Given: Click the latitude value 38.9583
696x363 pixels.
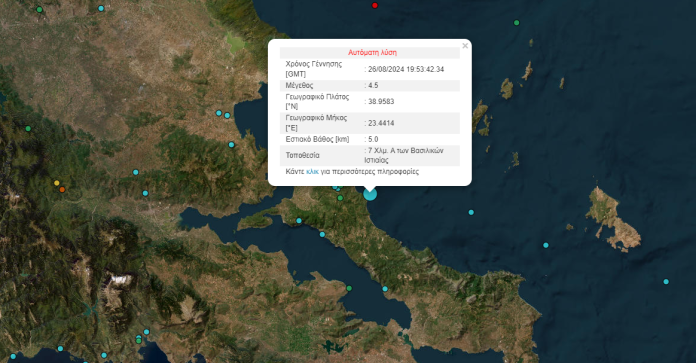Looking at the screenshot, I should coord(381,102).
